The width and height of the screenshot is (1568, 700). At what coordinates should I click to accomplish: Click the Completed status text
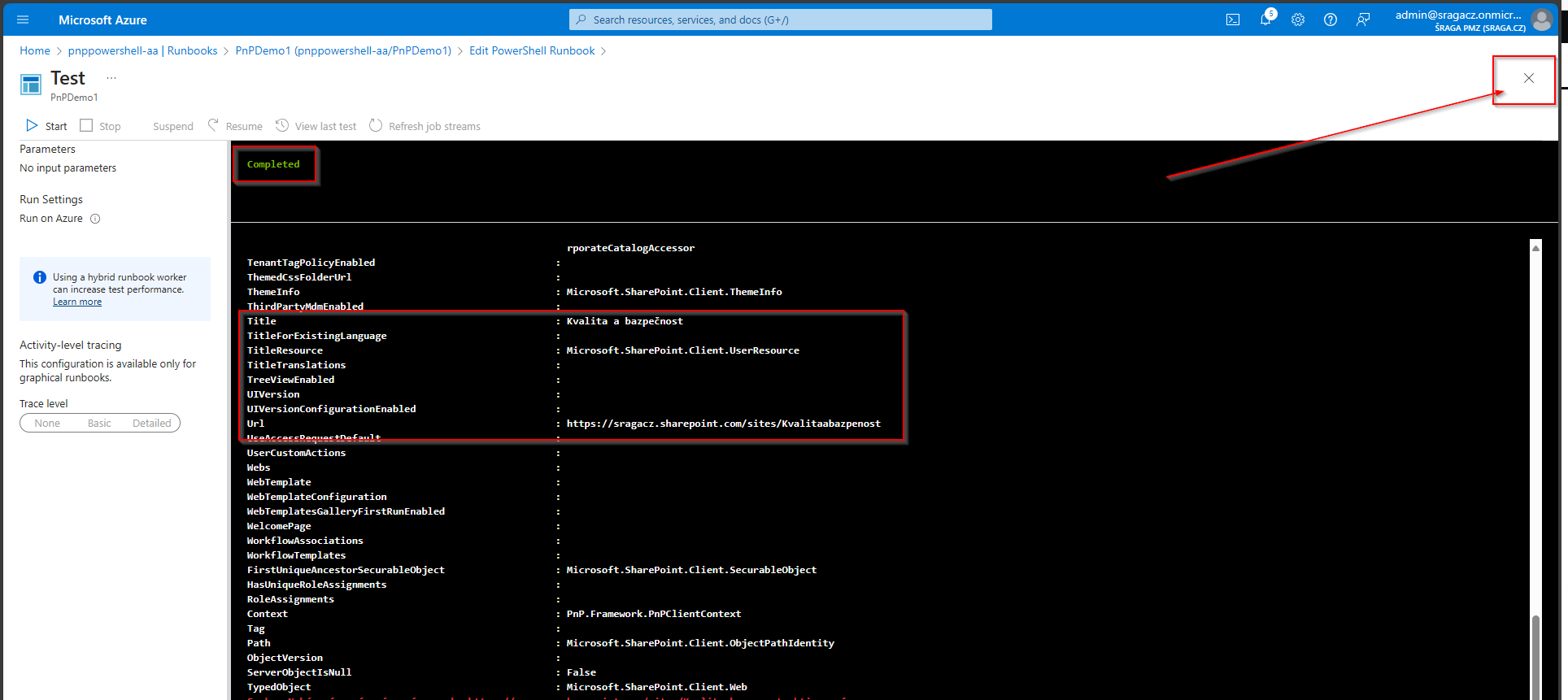[x=273, y=164]
